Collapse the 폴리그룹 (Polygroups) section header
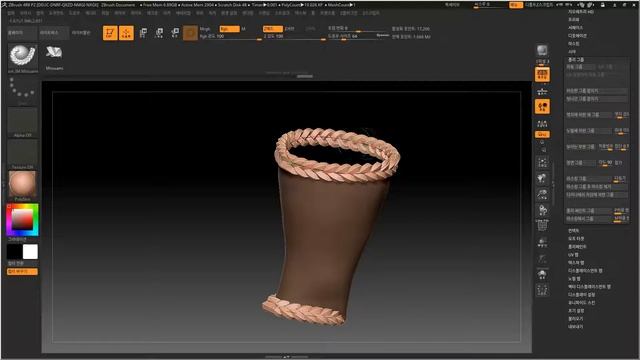 coord(576,60)
